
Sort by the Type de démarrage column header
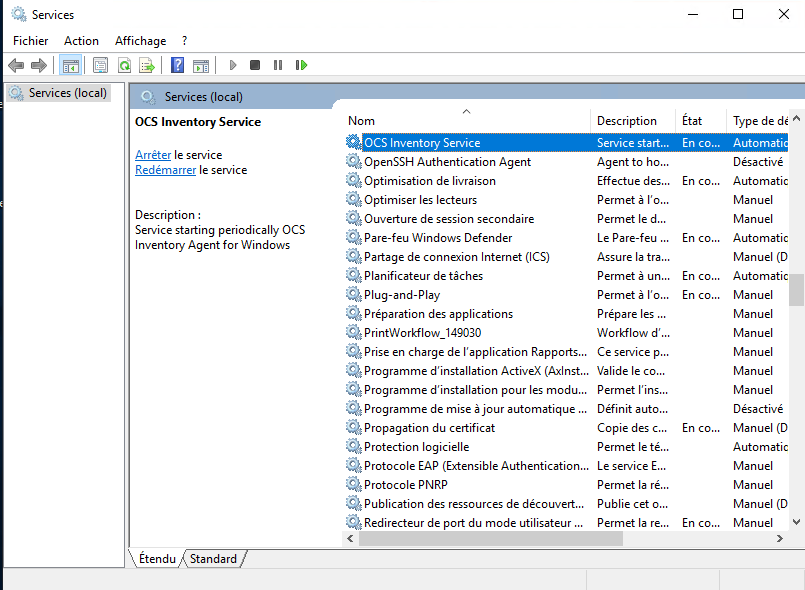tap(758, 121)
